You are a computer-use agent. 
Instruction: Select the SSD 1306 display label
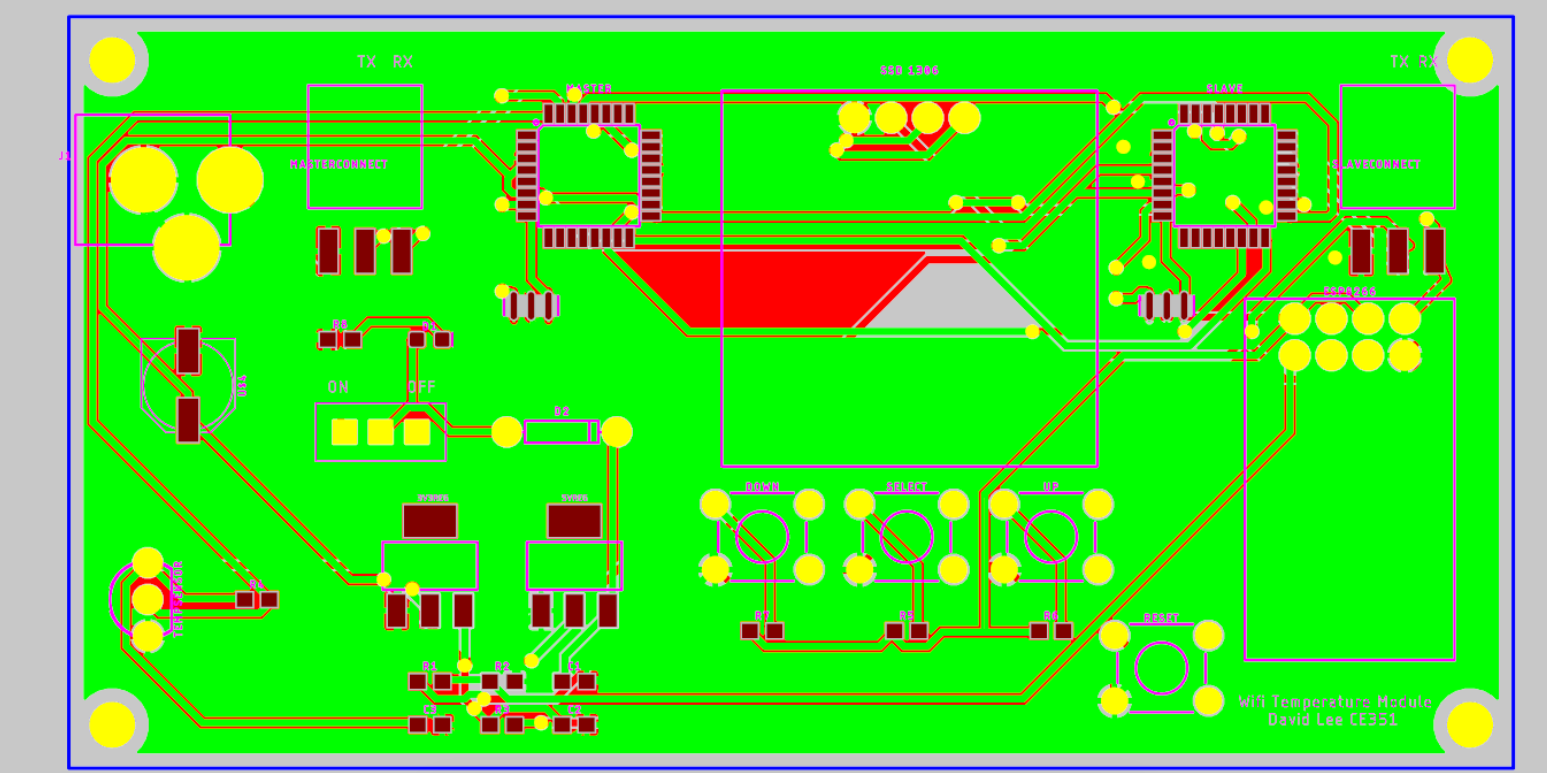[x=909, y=71]
